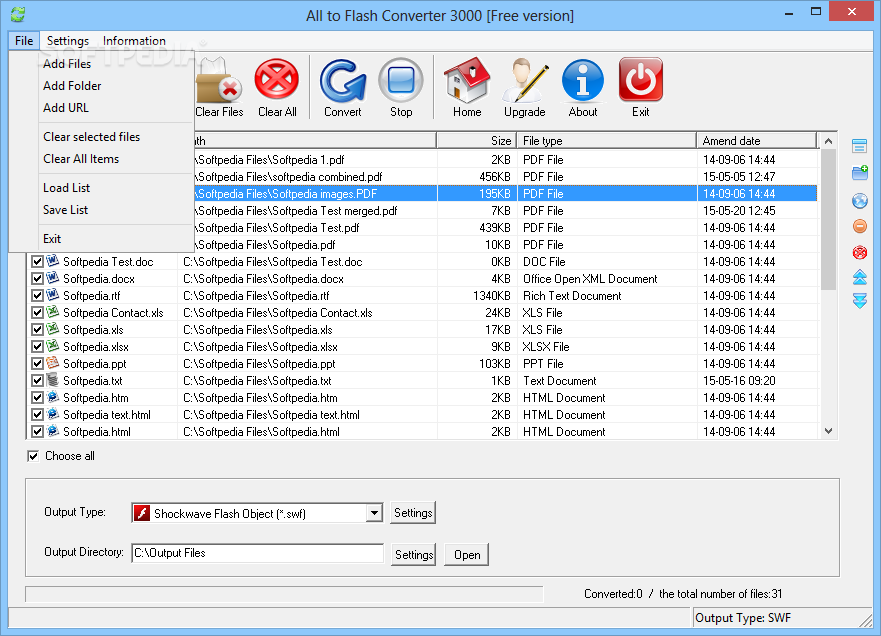Click 'Rich Text Document' file type cell
The height and width of the screenshot is (636, 881).
coord(572,296)
